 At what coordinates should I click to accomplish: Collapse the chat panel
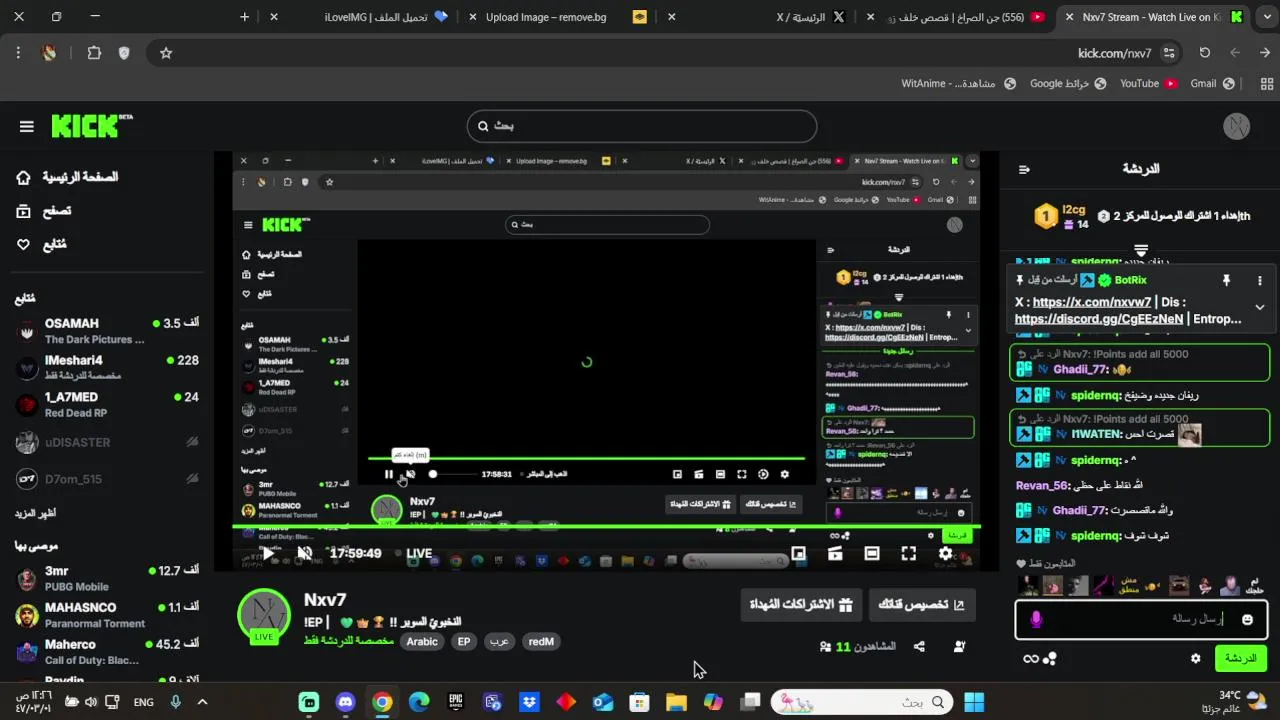tap(1024, 169)
